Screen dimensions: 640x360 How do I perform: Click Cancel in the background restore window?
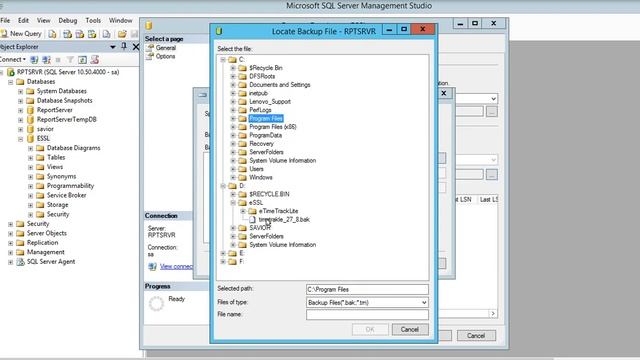coord(476,336)
